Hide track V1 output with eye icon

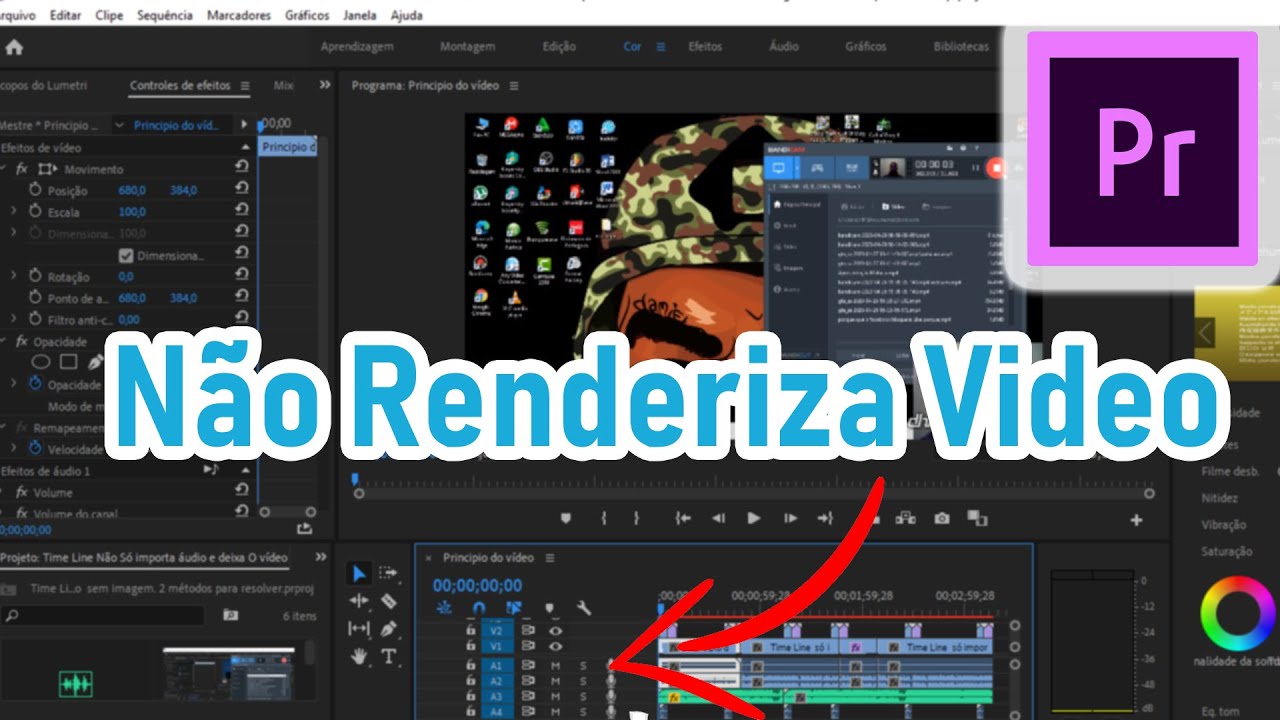555,647
